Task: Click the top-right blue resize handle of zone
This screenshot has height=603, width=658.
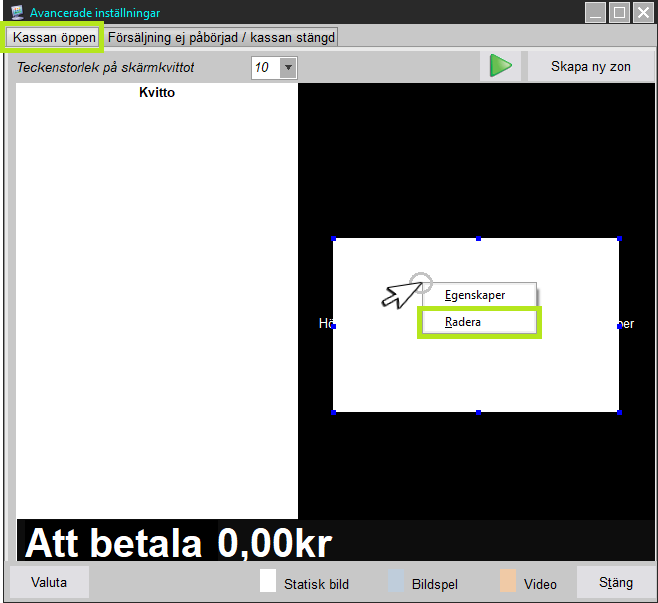Action: click(619, 239)
